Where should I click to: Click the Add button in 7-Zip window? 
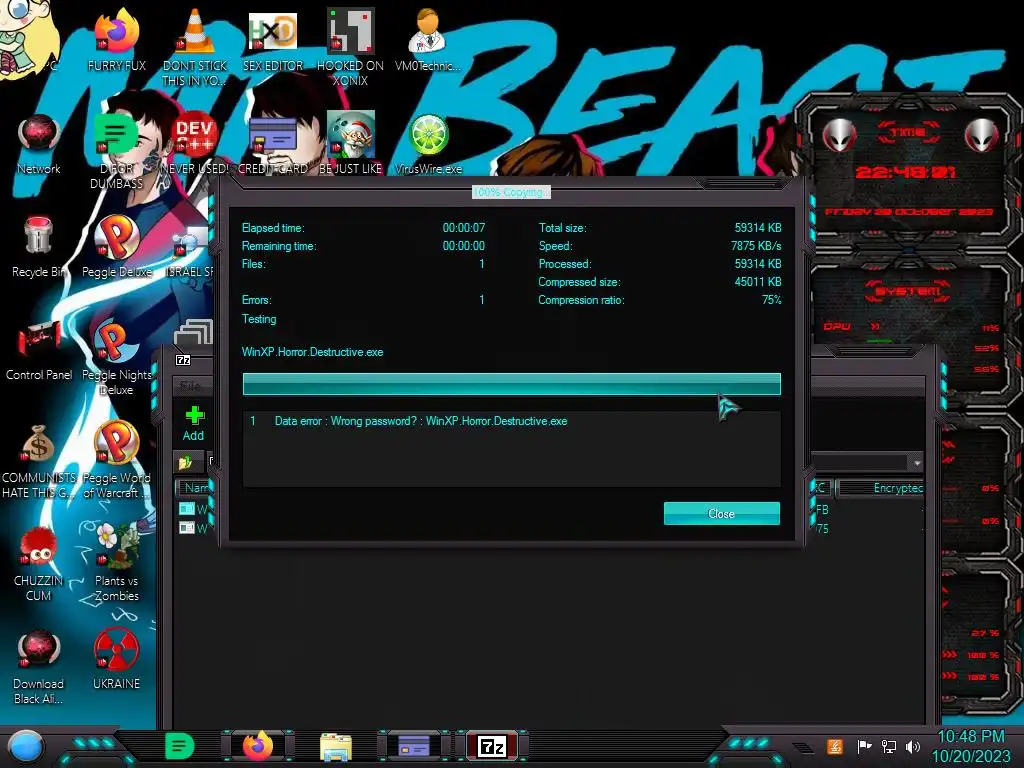193,424
